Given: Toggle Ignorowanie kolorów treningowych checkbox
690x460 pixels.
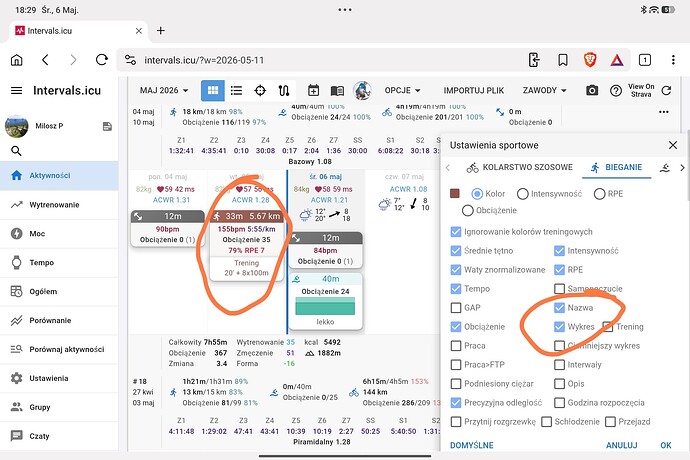Looking at the screenshot, I should pos(456,232).
